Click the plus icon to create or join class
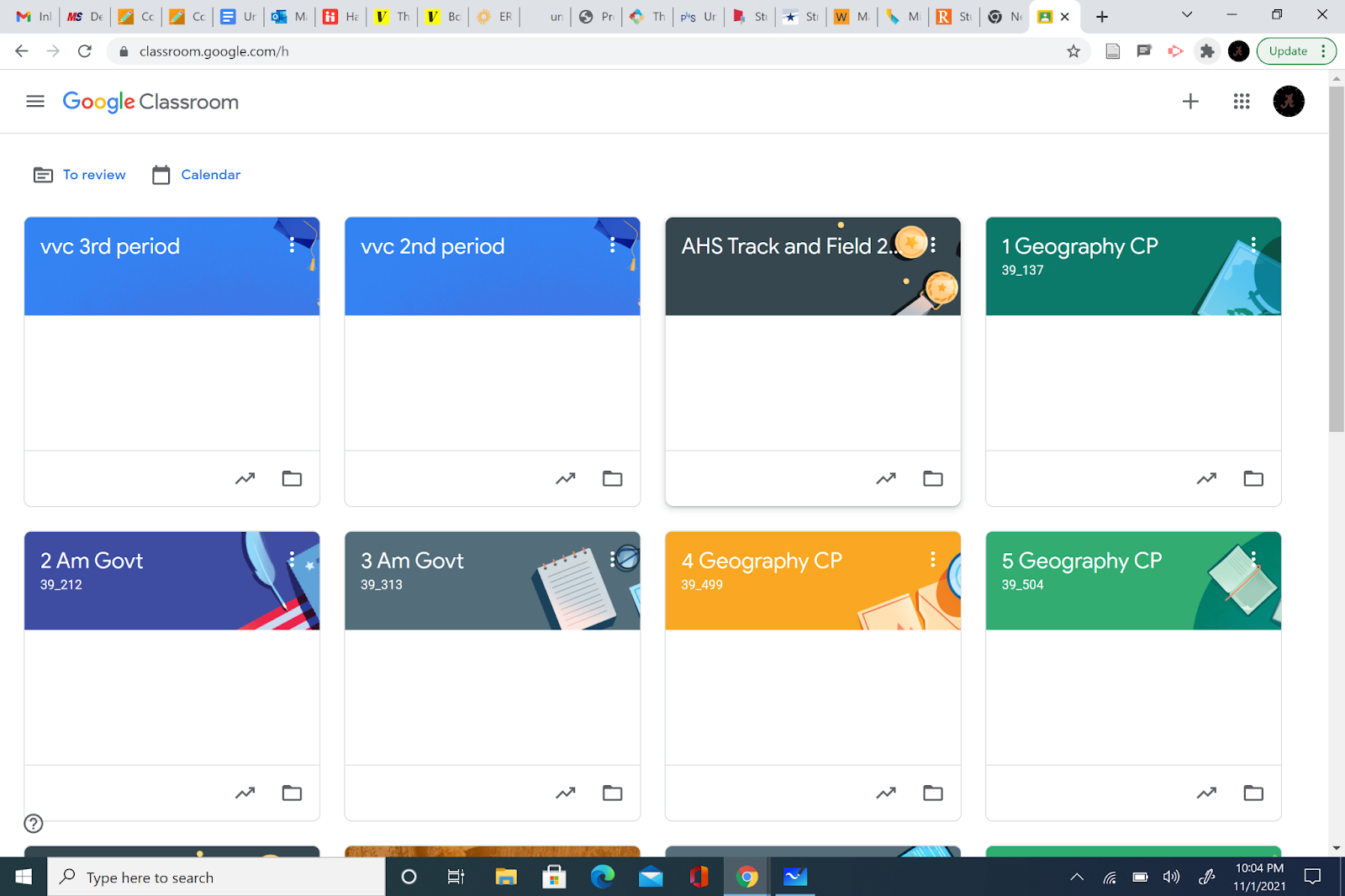The width and height of the screenshot is (1345, 896). [1190, 102]
